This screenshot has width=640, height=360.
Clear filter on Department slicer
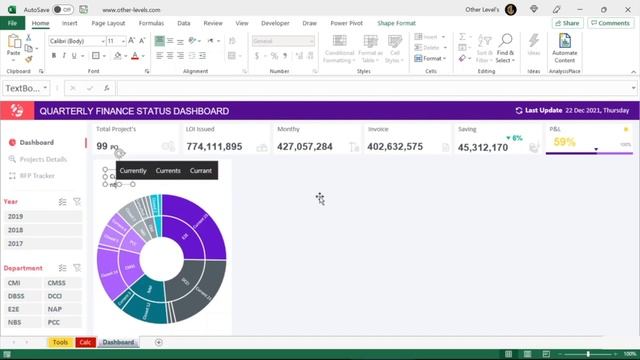[x=77, y=268]
